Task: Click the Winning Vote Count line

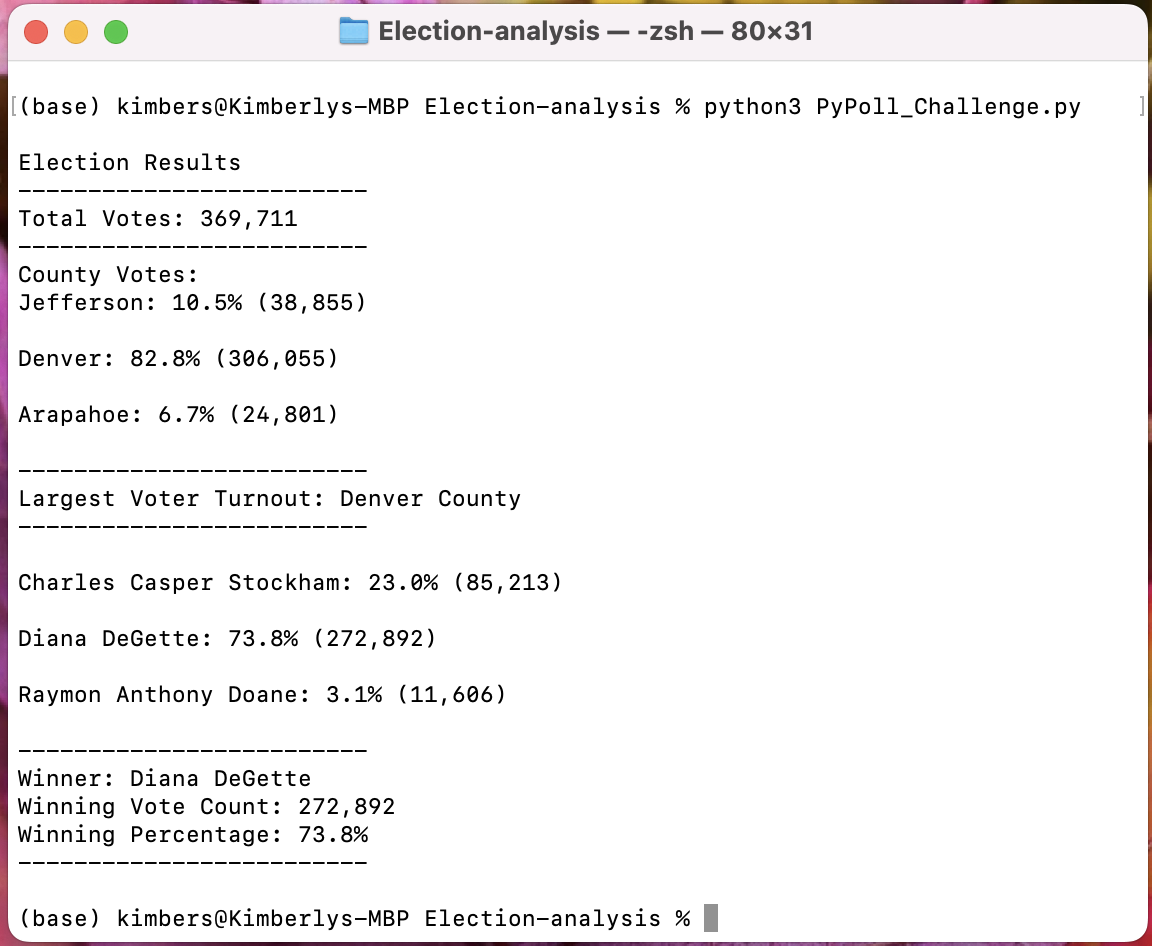Action: pos(207,806)
